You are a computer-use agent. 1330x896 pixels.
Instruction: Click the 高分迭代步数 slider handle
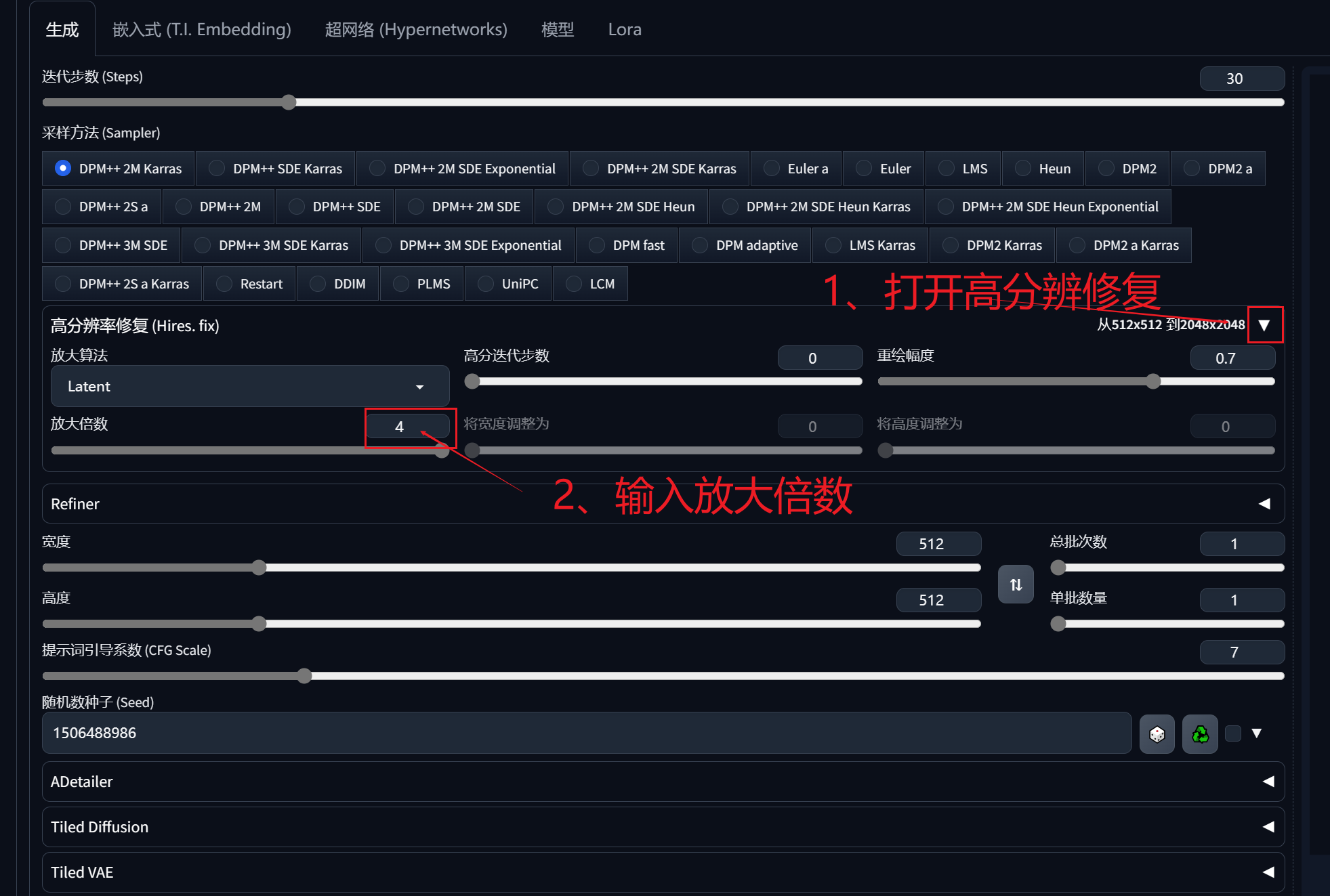point(472,381)
